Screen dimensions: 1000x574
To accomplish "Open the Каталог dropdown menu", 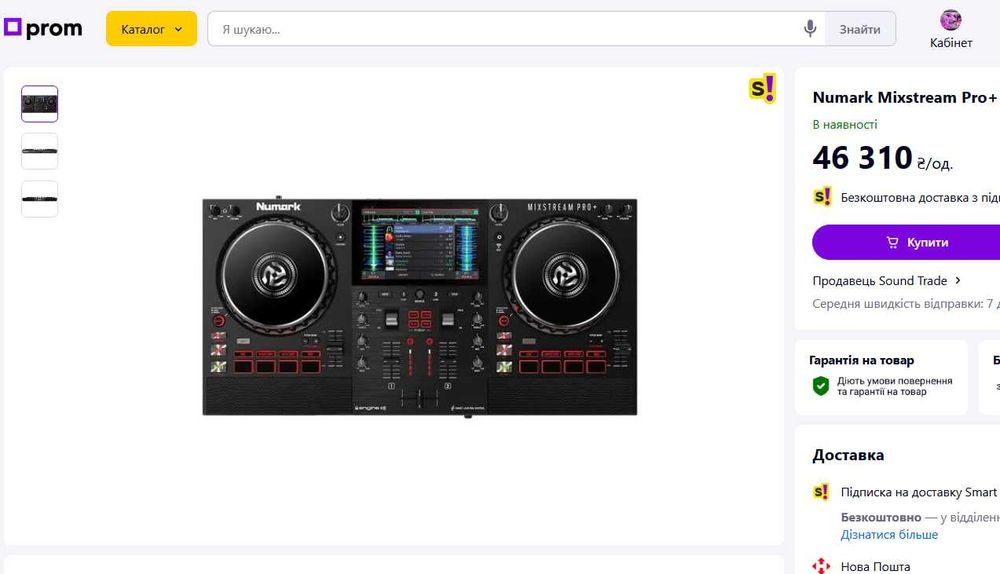I will click(151, 29).
